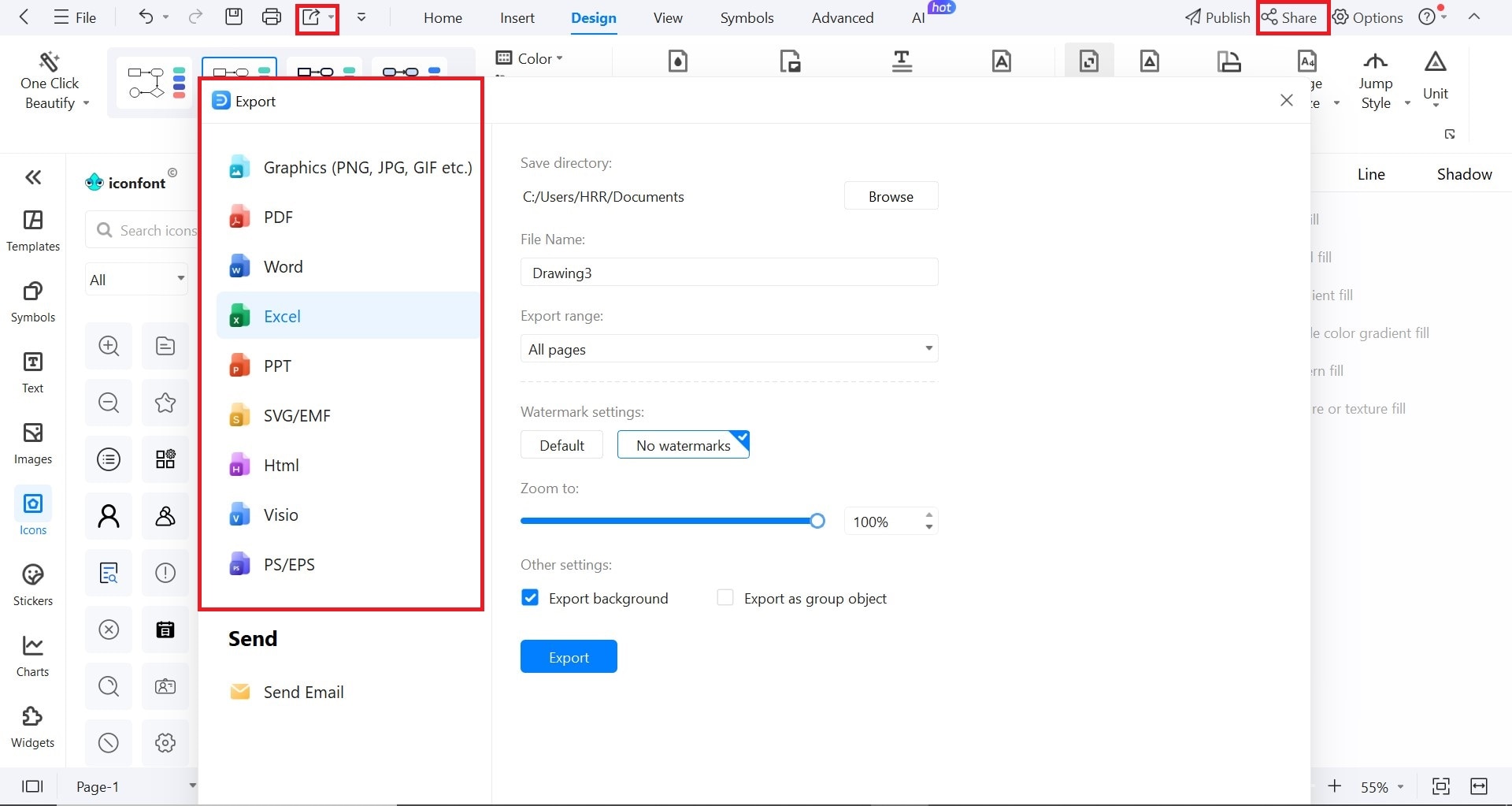Open the quick access customize dropdown

[x=361, y=17]
